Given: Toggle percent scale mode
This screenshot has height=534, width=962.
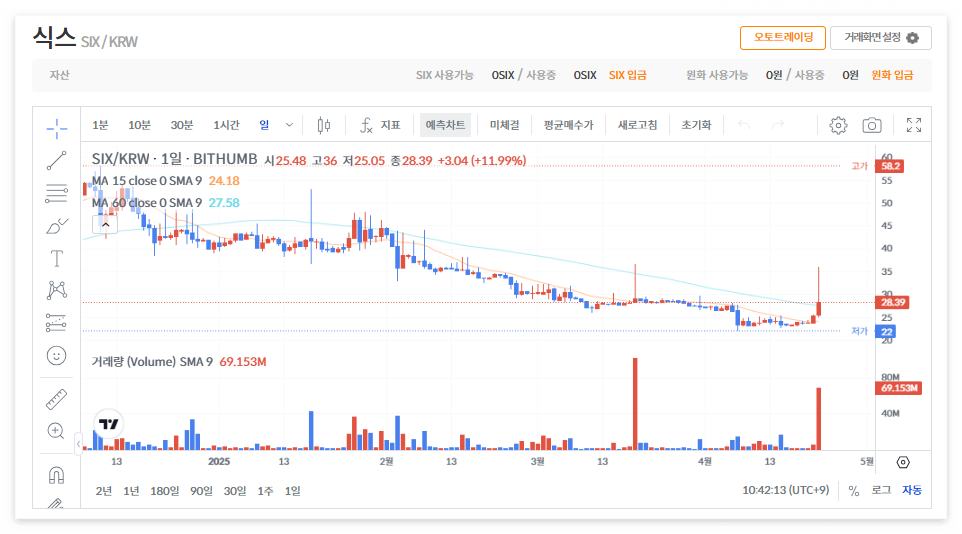Looking at the screenshot, I should pyautogui.click(x=853, y=491).
